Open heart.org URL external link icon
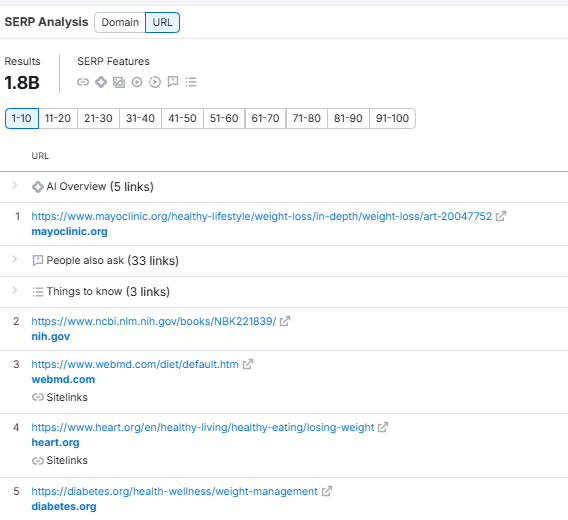 (x=383, y=427)
